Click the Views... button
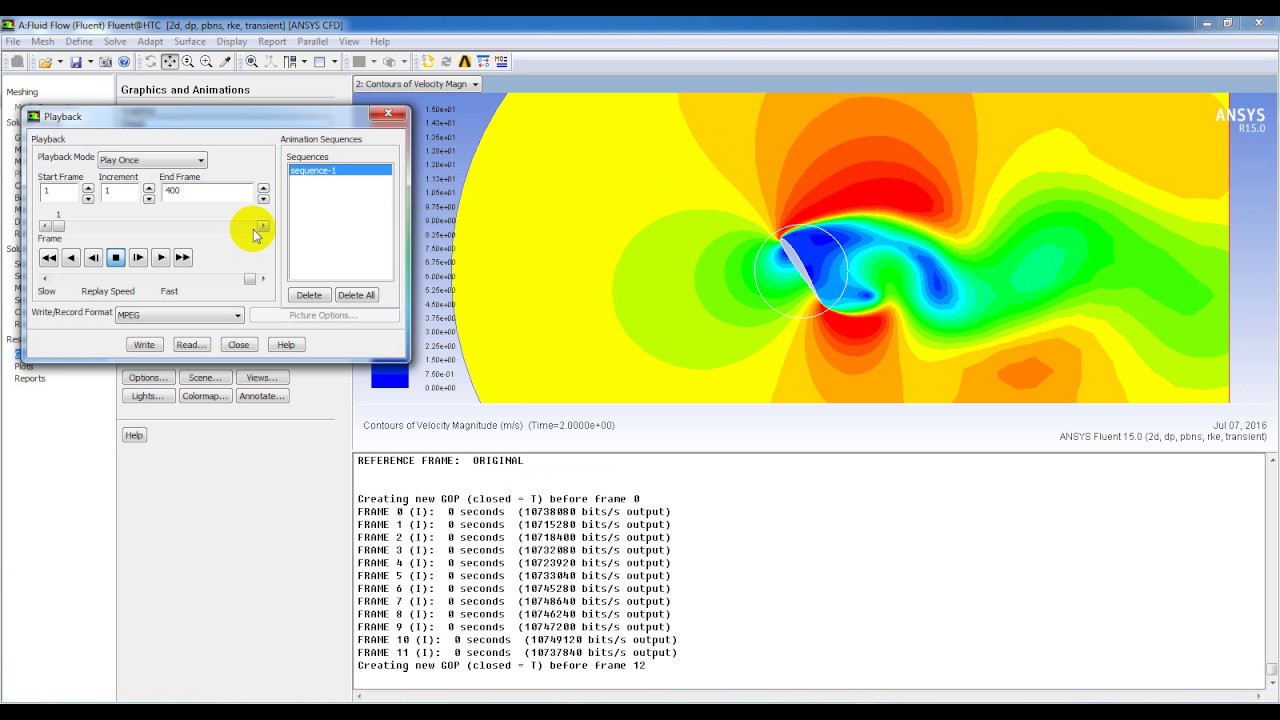 pos(262,377)
